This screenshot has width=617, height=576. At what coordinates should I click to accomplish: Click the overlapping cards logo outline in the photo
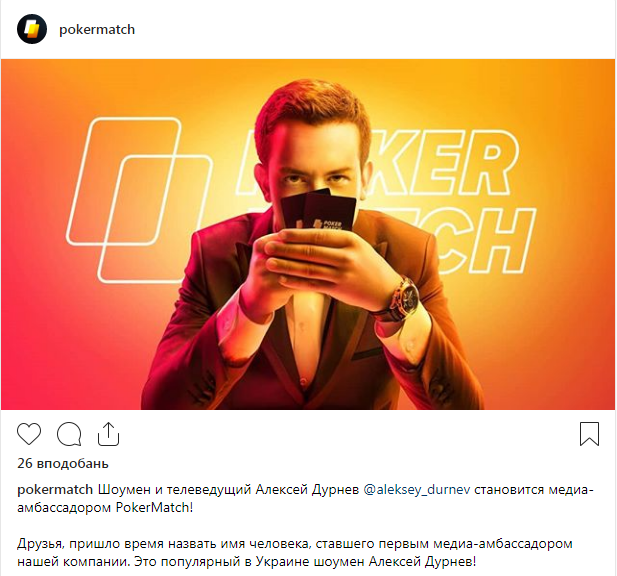[x=137, y=200]
